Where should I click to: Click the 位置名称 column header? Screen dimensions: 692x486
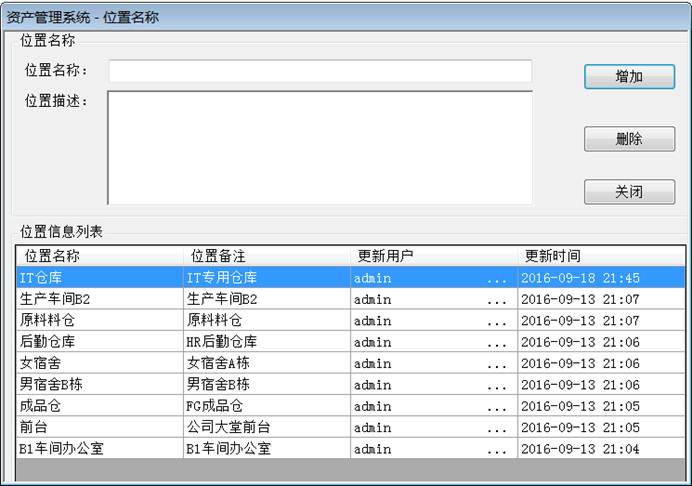pos(100,256)
